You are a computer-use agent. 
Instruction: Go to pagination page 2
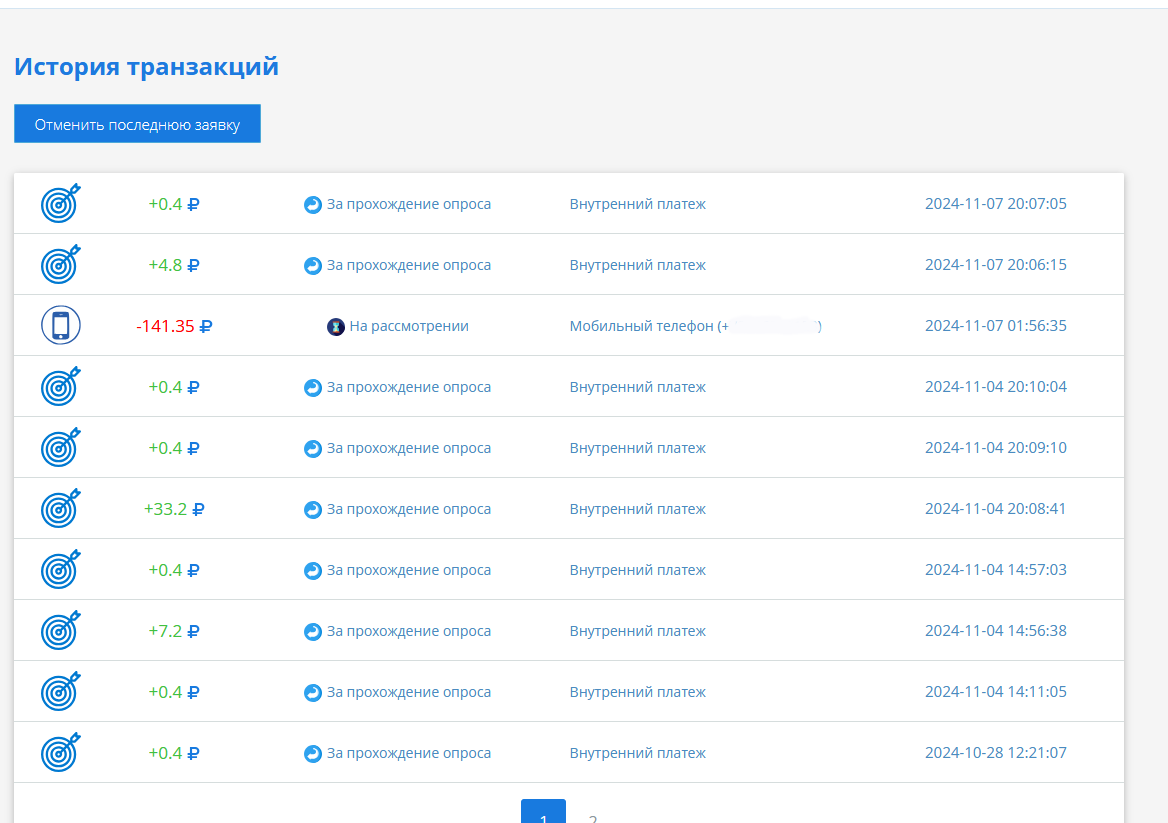[593, 817]
